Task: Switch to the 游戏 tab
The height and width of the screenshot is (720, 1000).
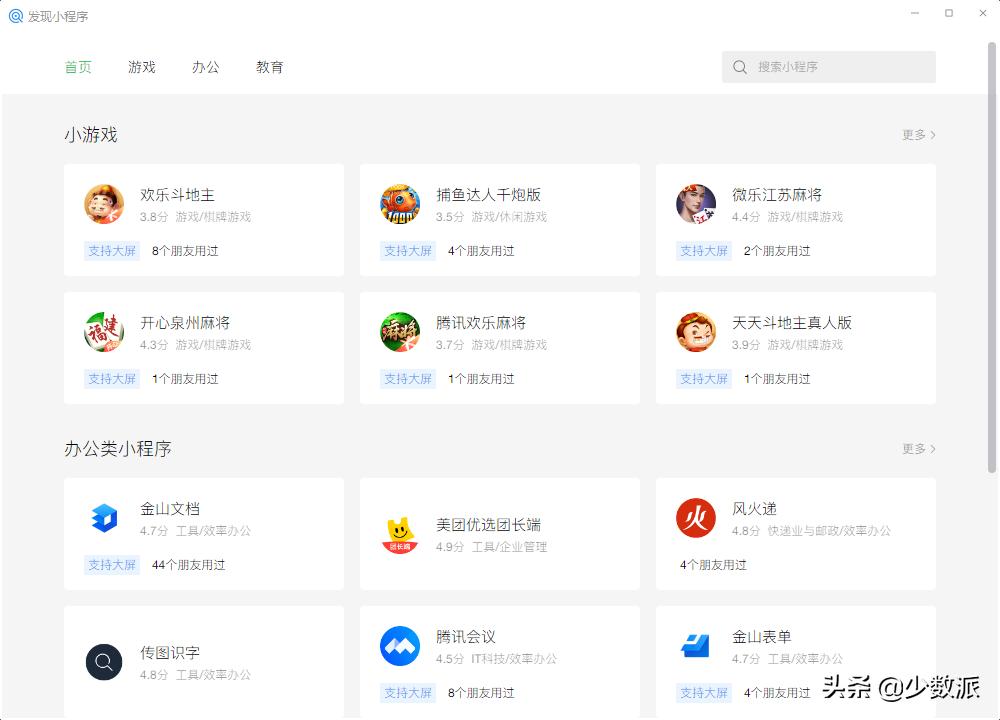Action: (142, 67)
